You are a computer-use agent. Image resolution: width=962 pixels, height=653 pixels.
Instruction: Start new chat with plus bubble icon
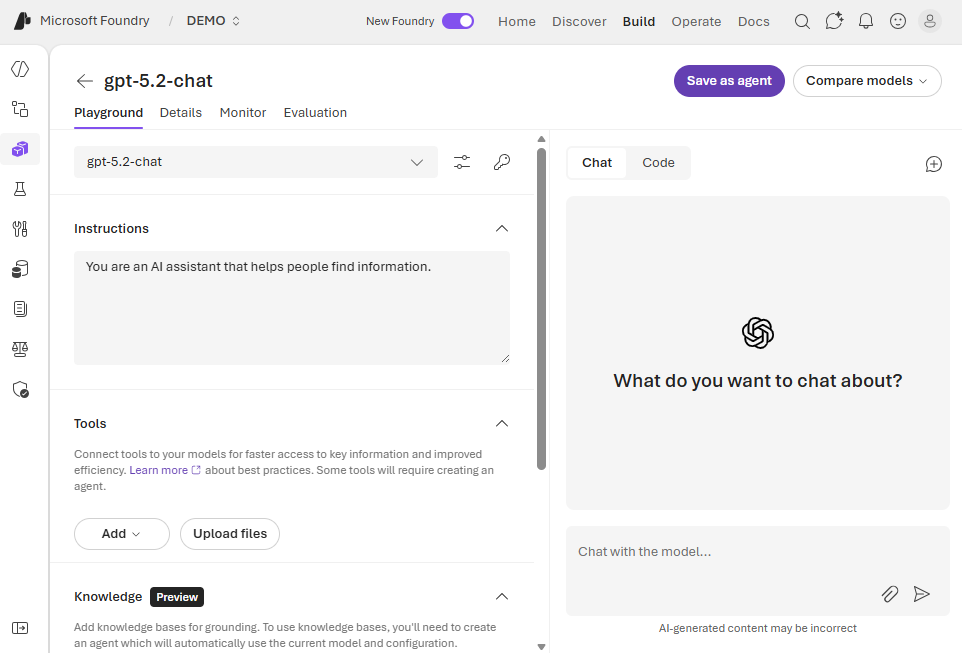pyautogui.click(x=934, y=164)
